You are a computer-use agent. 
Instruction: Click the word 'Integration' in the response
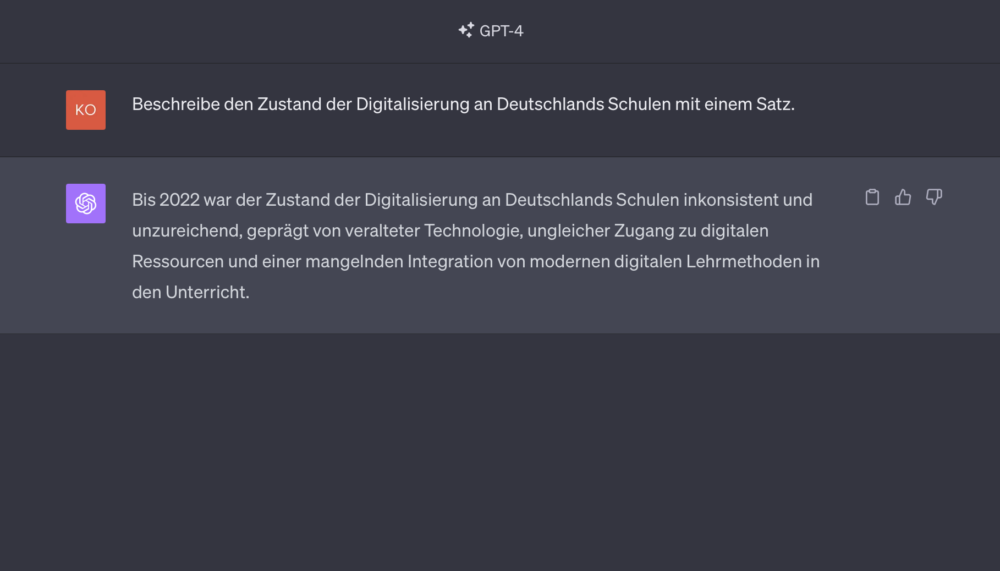pos(450,262)
